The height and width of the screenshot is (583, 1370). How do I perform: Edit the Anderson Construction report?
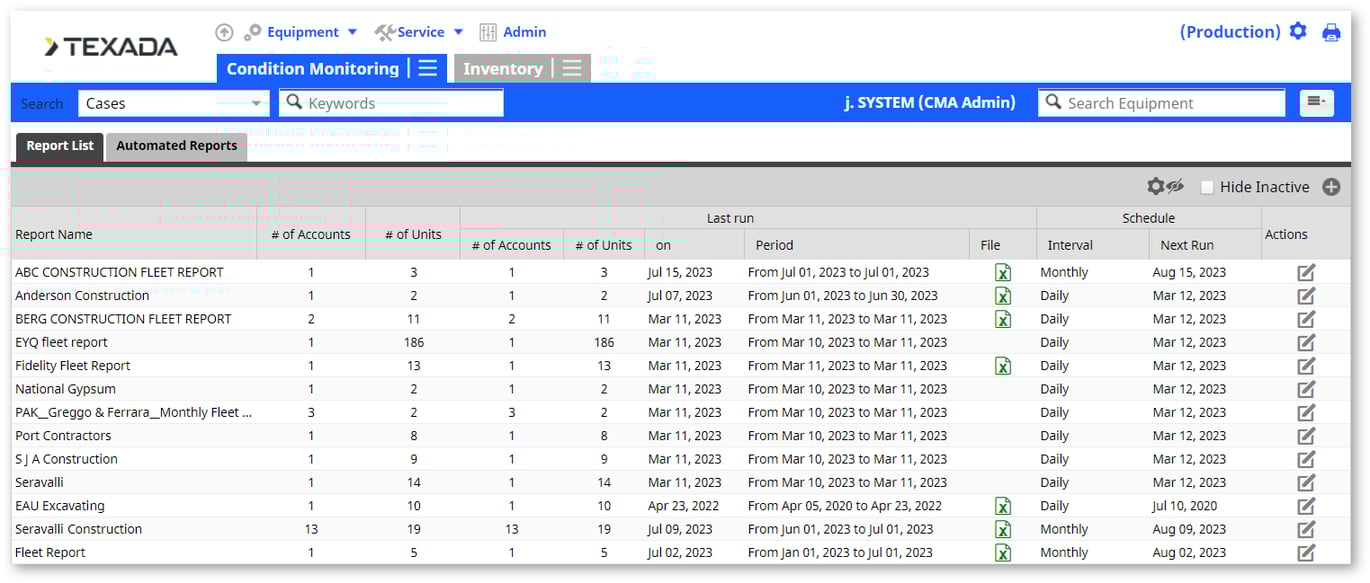[x=1306, y=296]
